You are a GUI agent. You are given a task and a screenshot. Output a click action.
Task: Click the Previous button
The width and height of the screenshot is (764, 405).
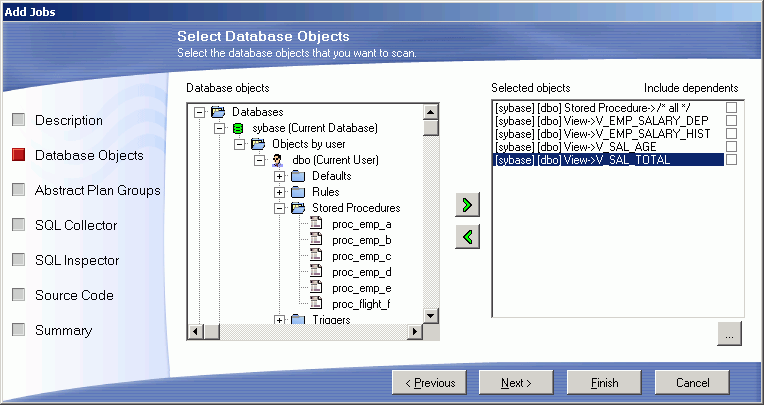tap(429, 383)
